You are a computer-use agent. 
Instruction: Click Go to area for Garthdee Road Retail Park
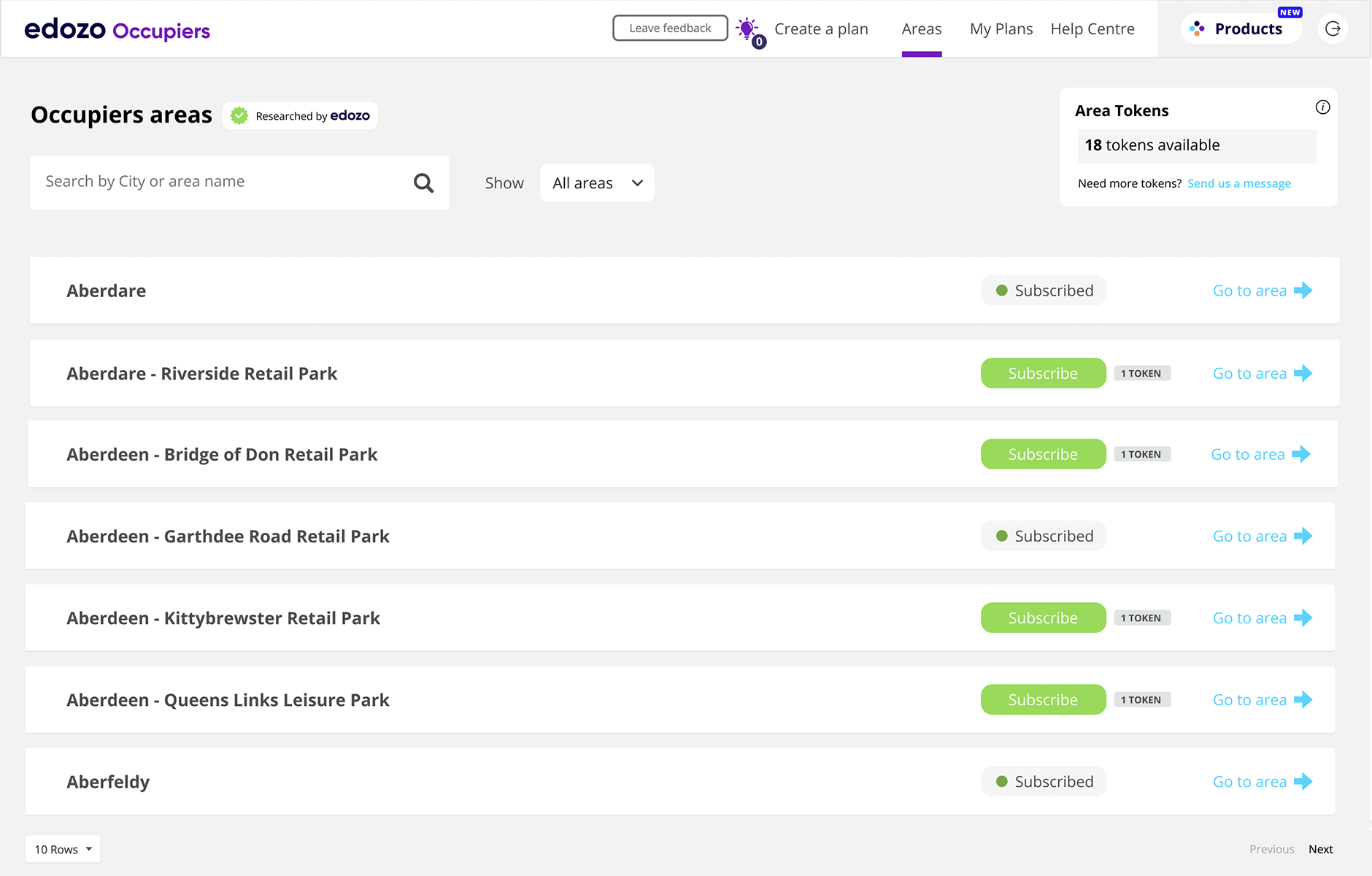(1263, 536)
